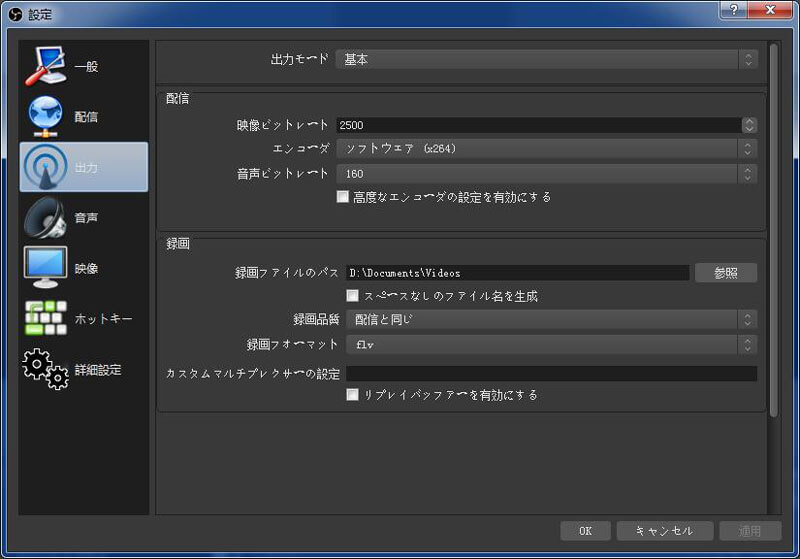Click the カスタムマルチプレクサーの設定 field
The height and width of the screenshot is (559, 800).
coord(552,373)
